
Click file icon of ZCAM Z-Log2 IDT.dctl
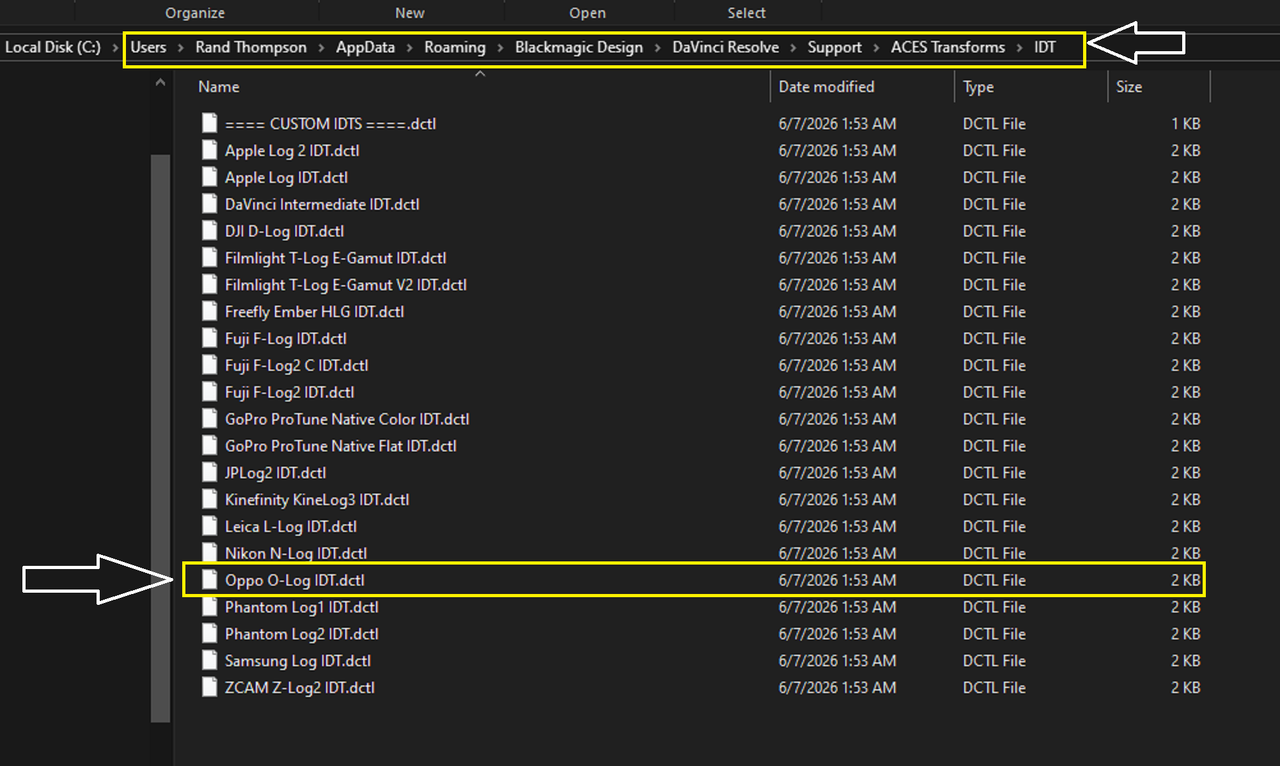tap(209, 687)
